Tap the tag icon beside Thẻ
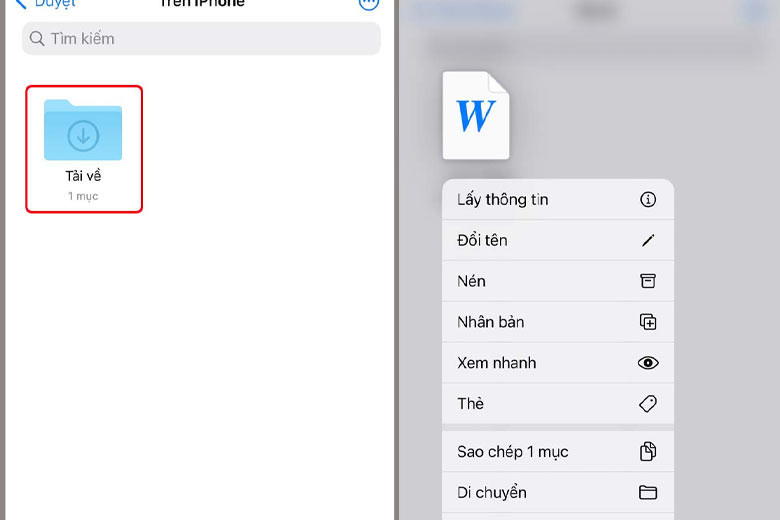 pyautogui.click(x=648, y=404)
